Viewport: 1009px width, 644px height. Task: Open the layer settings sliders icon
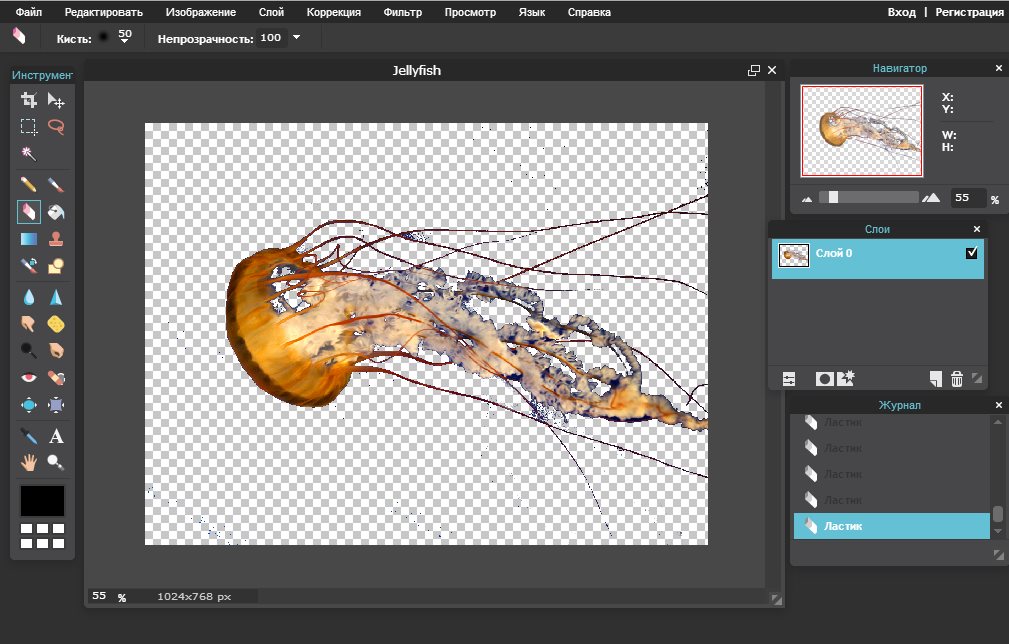point(789,379)
